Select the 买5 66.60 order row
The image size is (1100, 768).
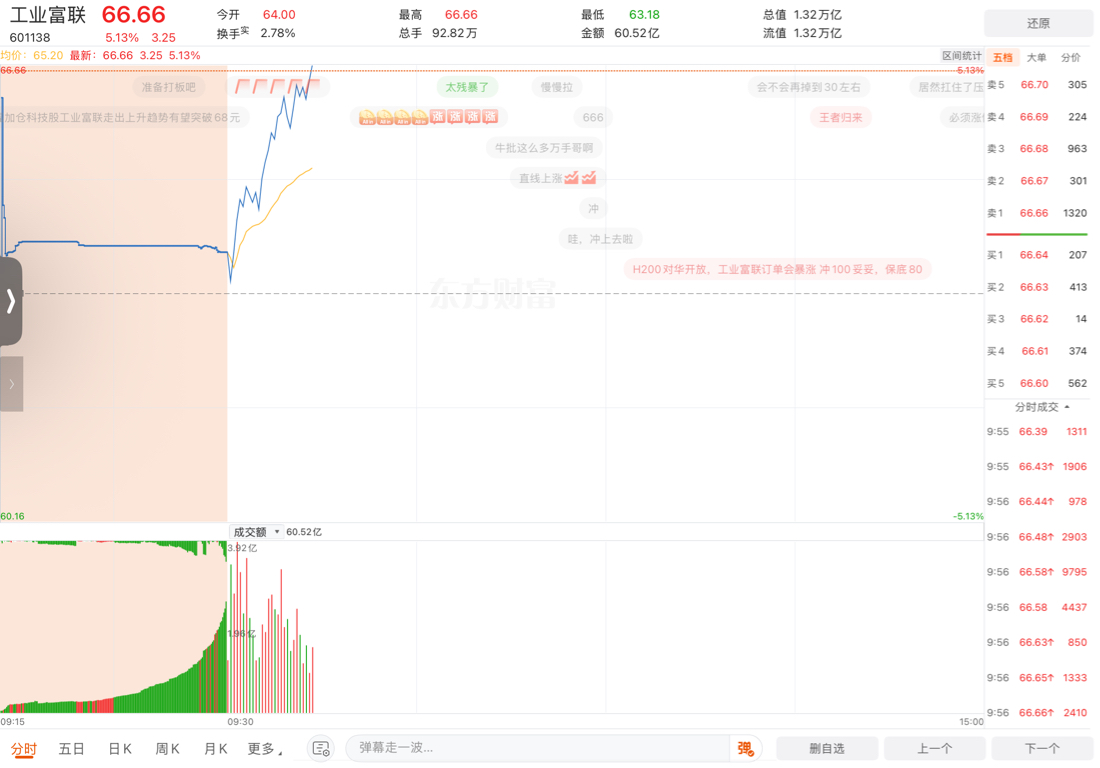tap(1037, 384)
